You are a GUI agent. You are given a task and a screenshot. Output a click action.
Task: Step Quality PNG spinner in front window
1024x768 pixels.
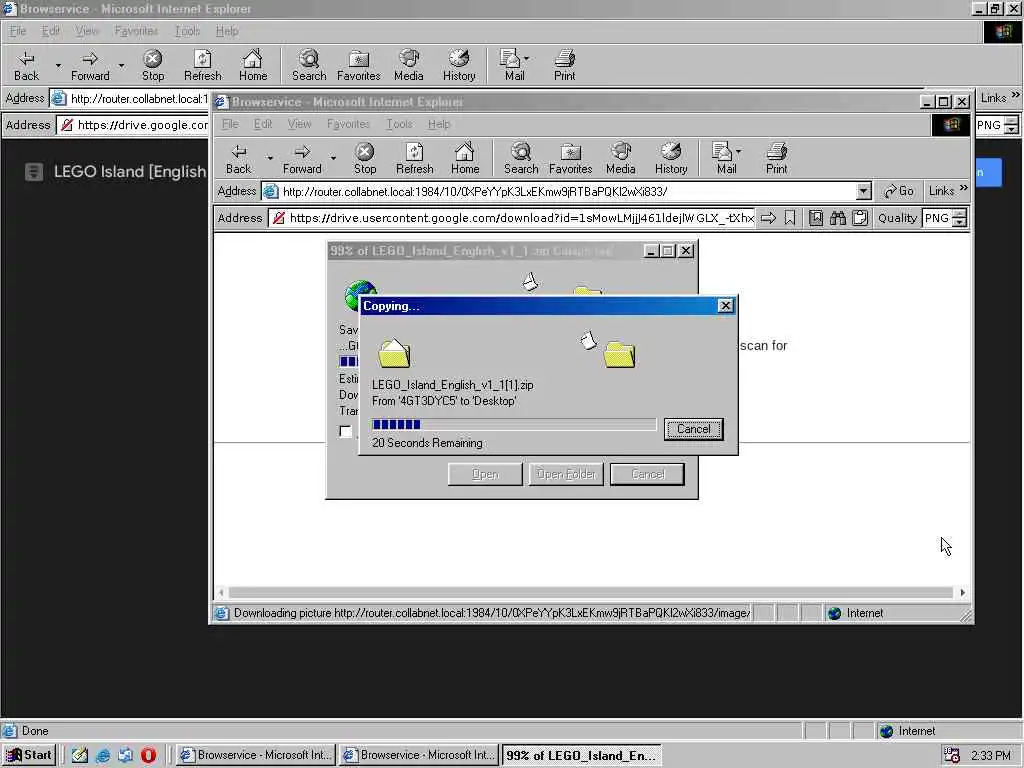[x=959, y=218]
